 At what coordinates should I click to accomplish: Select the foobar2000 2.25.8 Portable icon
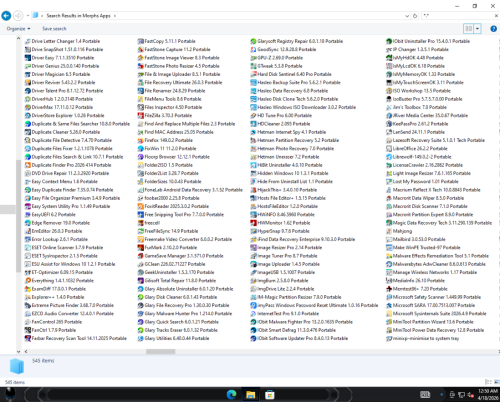click(141, 198)
